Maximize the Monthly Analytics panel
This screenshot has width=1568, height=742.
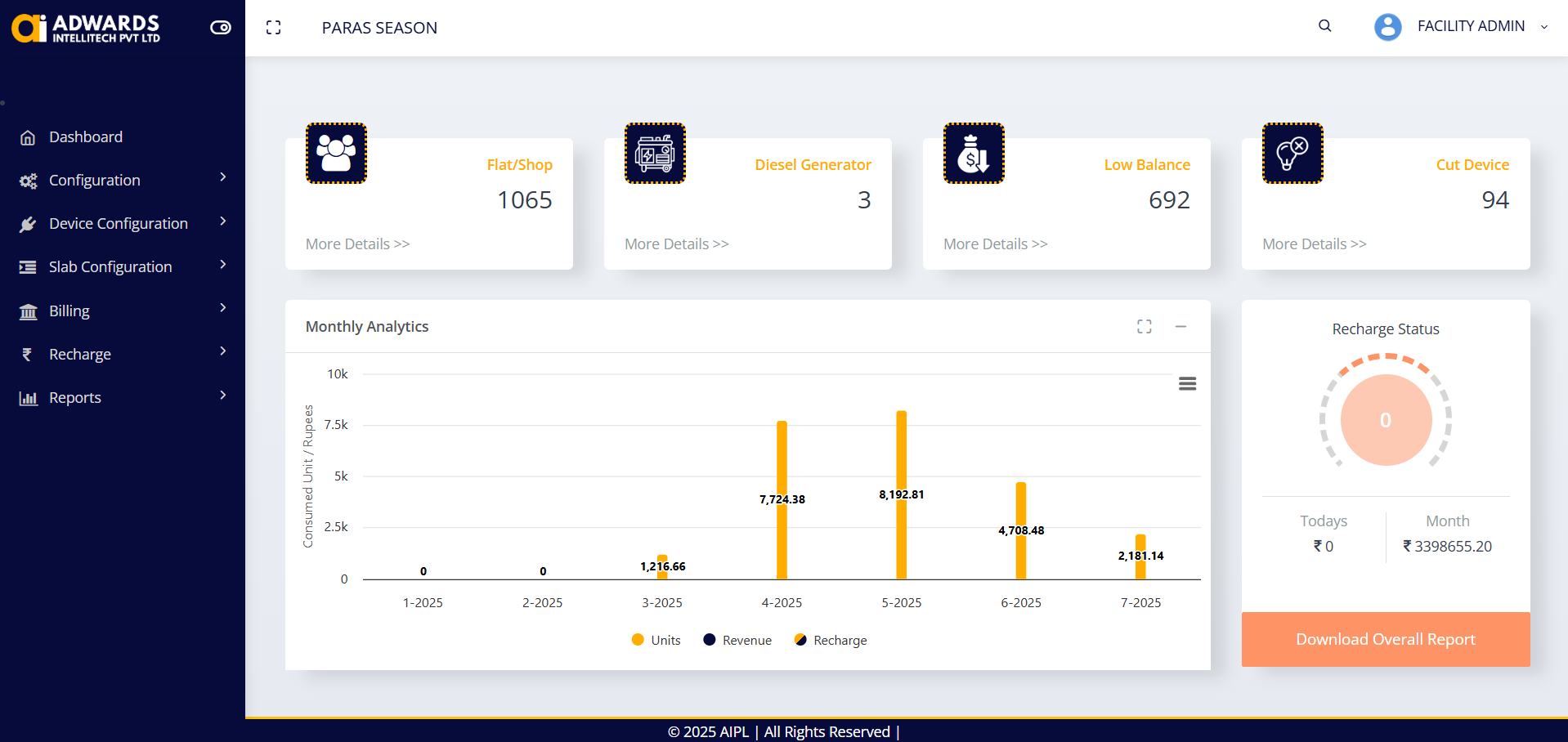1145,327
